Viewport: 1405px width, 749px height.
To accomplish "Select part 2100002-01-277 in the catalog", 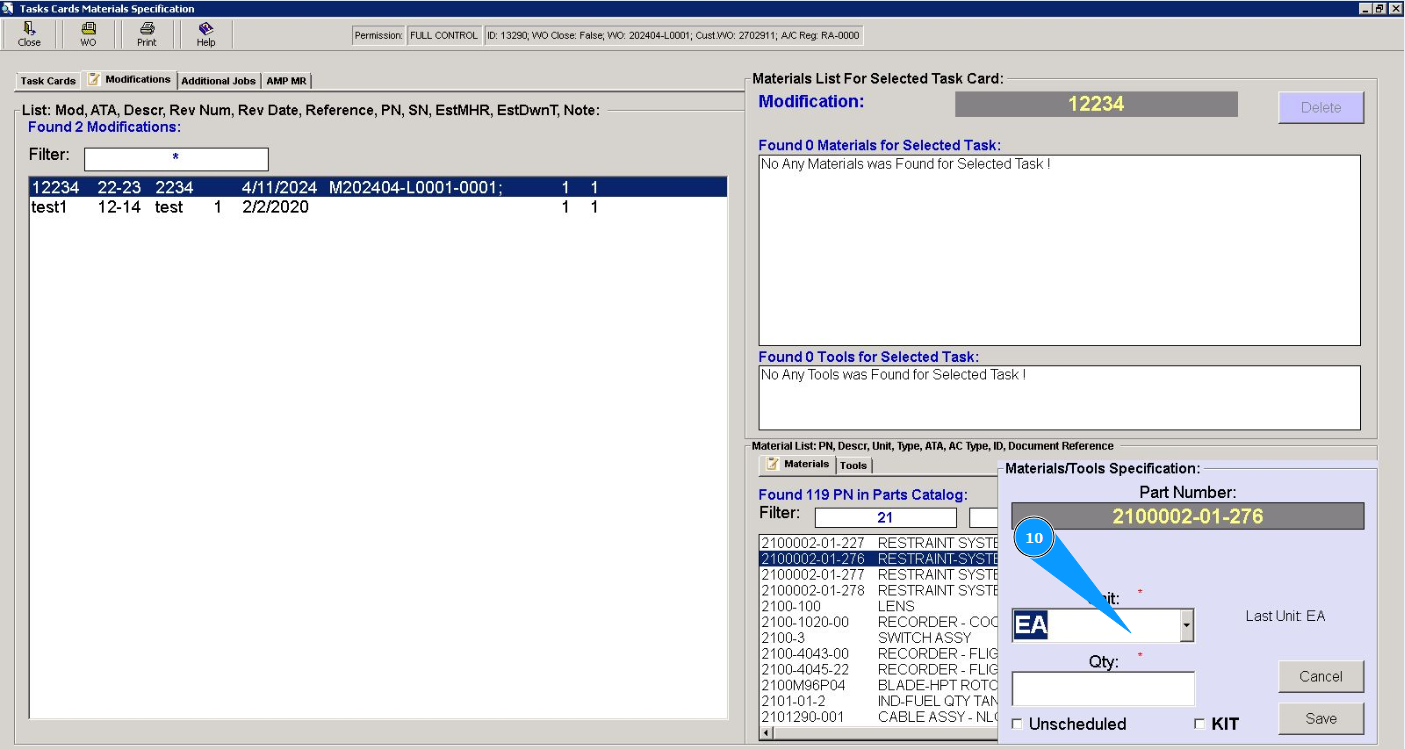I will tap(879, 575).
